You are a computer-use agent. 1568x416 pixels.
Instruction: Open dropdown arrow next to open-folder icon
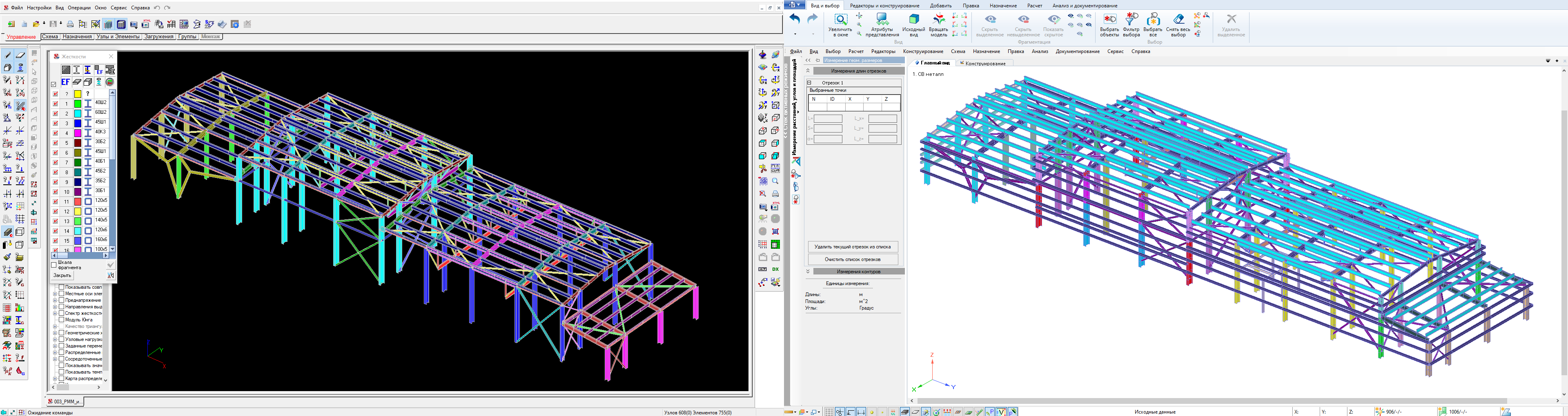tap(45, 23)
